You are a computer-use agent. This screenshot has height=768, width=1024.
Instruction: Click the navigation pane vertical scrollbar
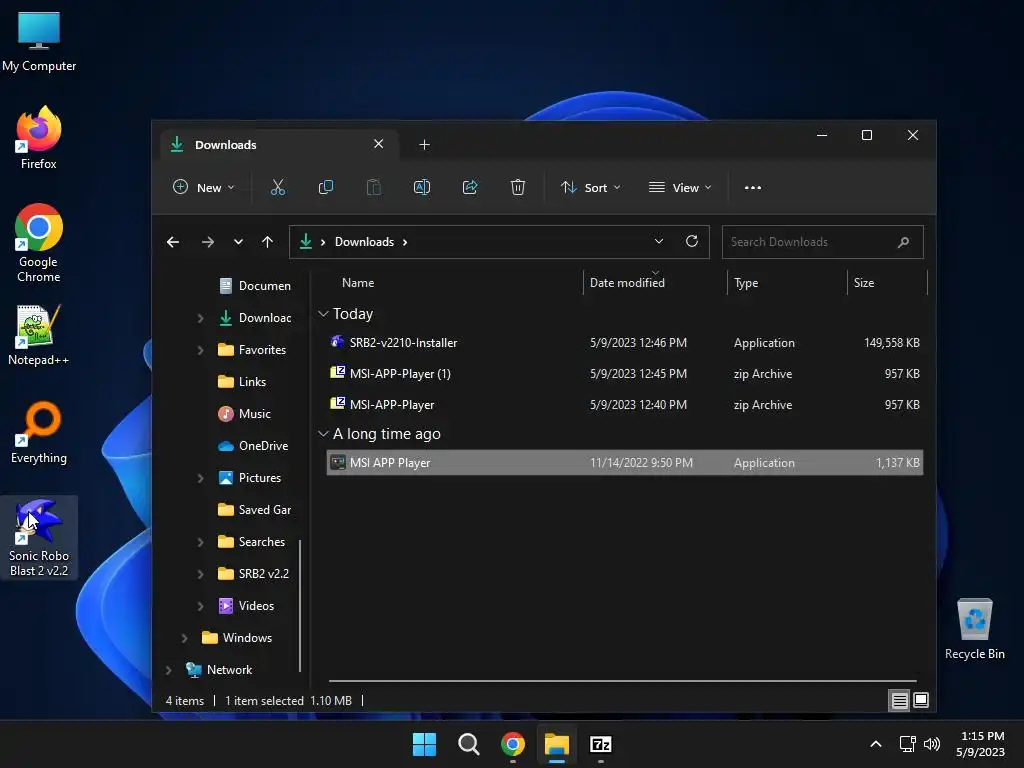tap(300, 605)
